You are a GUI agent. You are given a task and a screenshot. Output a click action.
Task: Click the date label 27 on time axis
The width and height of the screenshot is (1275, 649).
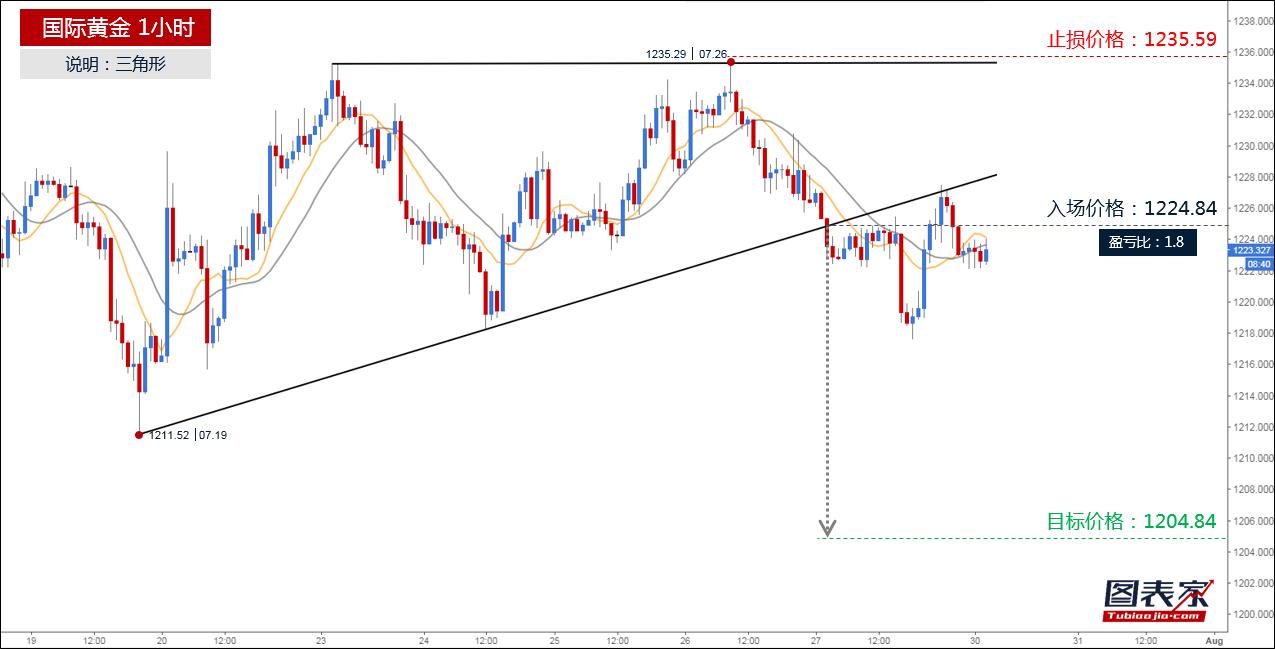(817, 640)
